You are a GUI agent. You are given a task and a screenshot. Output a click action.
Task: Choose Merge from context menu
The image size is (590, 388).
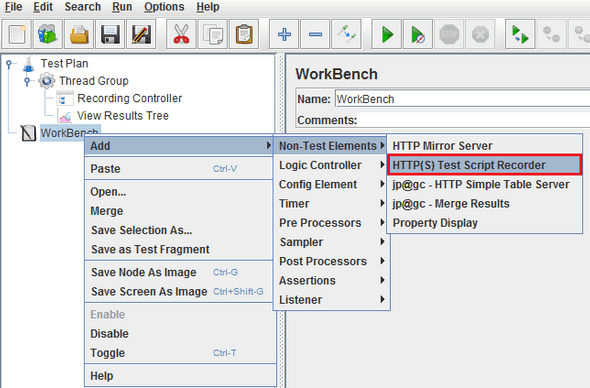[x=180, y=211]
